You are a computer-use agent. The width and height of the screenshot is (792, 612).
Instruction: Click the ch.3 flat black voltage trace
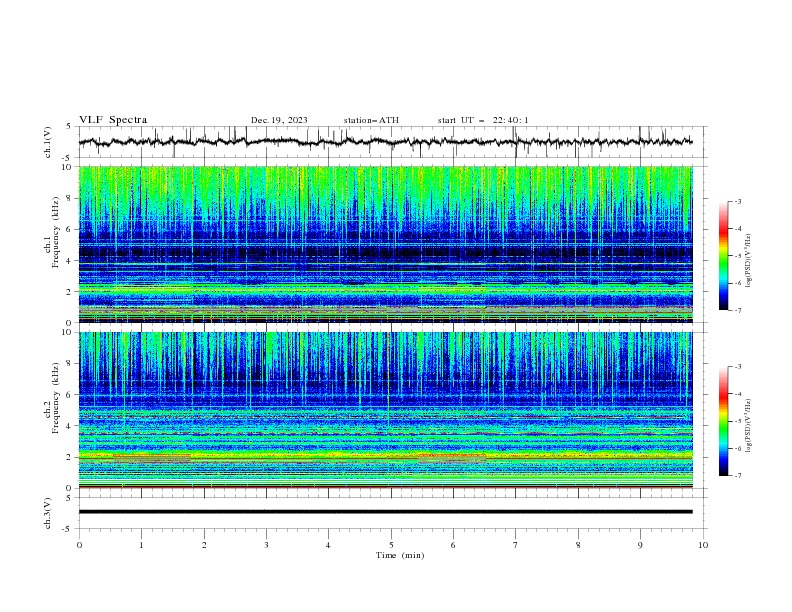click(x=385, y=512)
